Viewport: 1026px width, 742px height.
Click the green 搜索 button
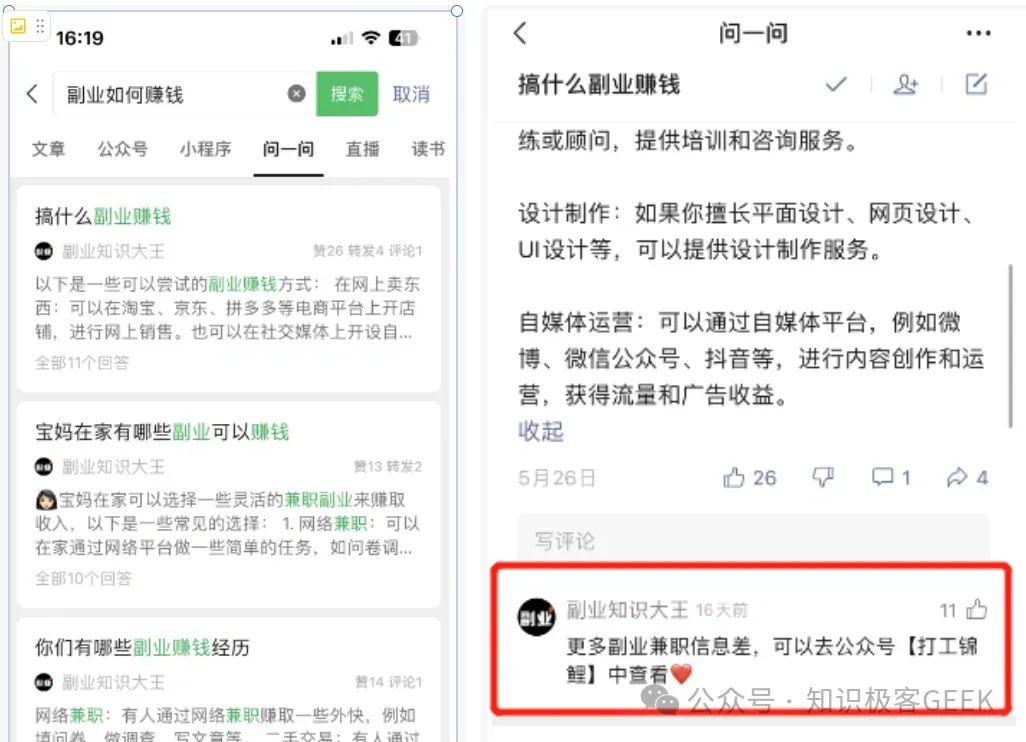tap(347, 94)
